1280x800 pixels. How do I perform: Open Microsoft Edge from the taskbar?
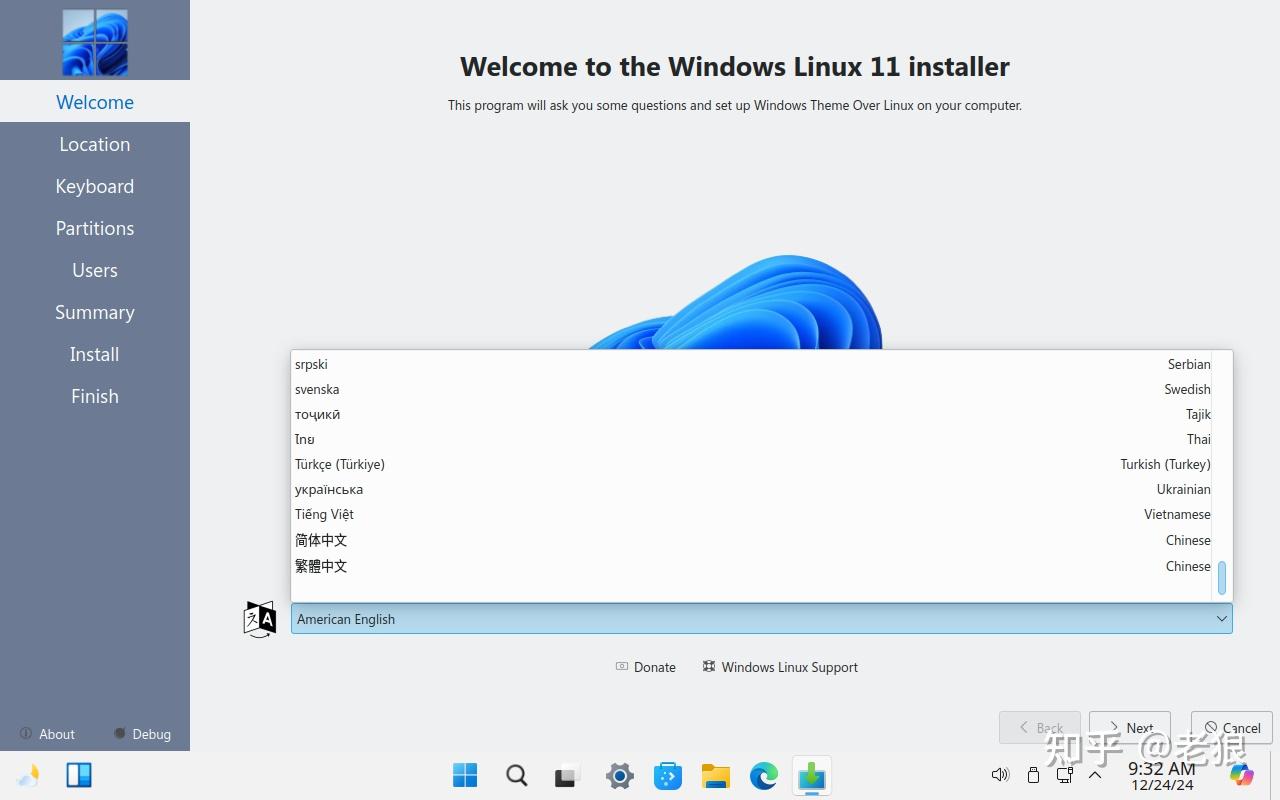pos(763,775)
